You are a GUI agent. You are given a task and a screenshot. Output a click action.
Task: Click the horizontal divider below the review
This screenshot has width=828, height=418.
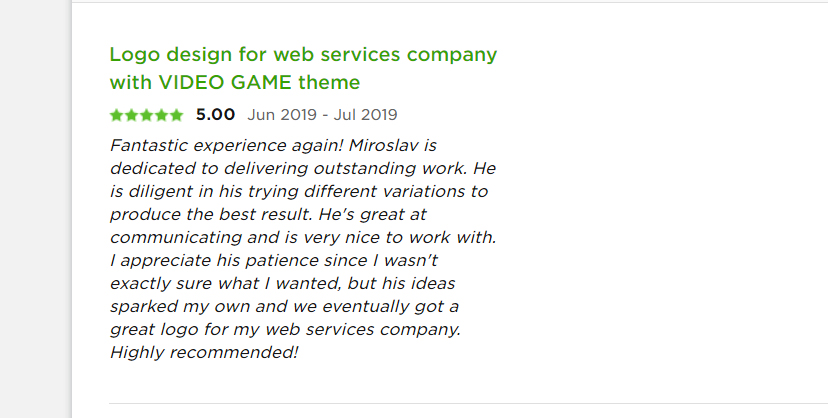[x=468, y=403]
